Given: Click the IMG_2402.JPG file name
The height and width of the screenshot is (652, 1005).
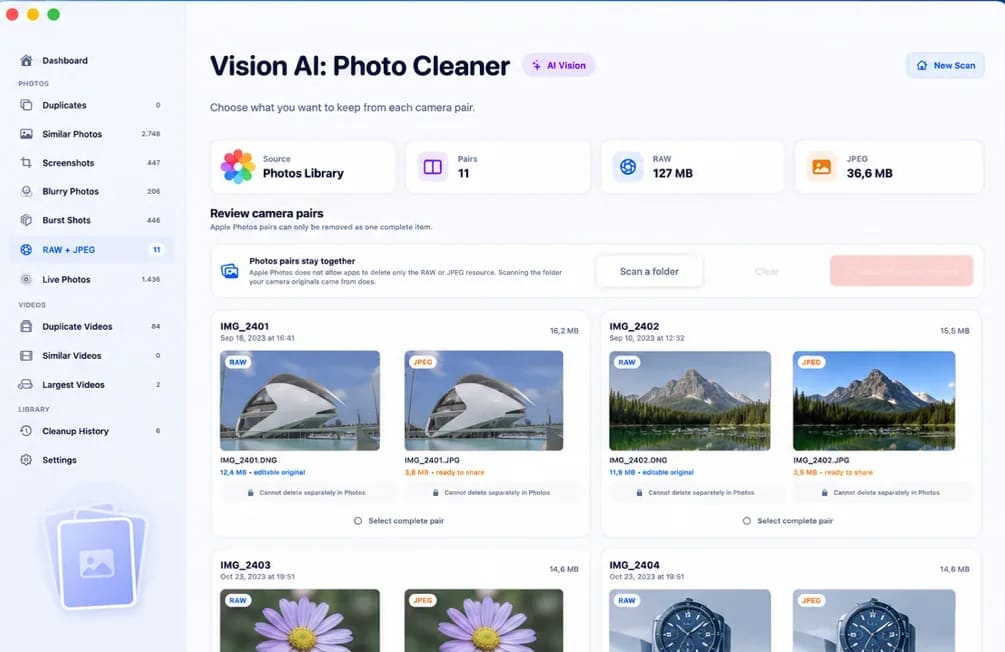Looking at the screenshot, I should coord(821,460).
